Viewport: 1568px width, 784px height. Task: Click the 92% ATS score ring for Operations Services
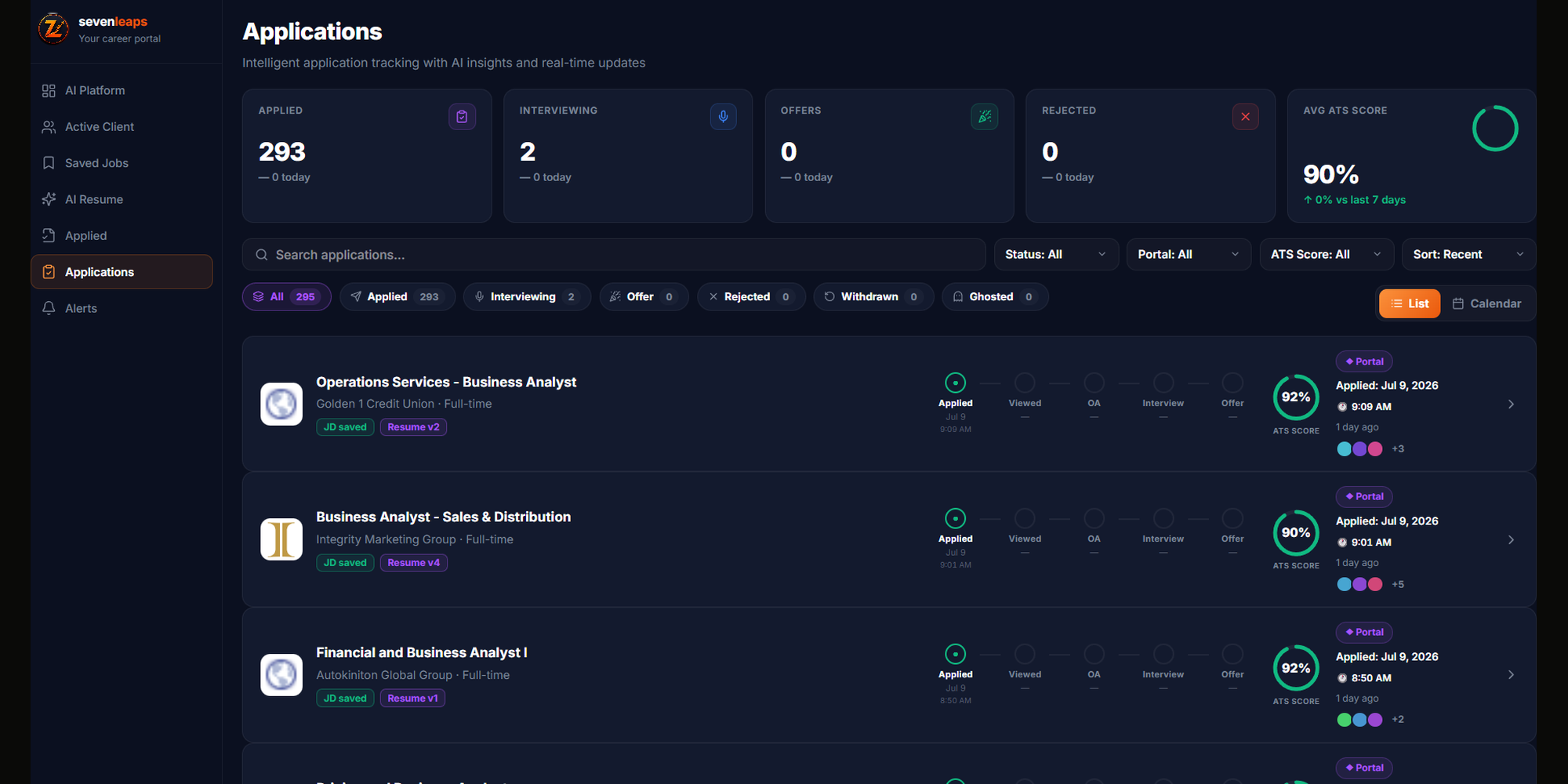[1296, 397]
